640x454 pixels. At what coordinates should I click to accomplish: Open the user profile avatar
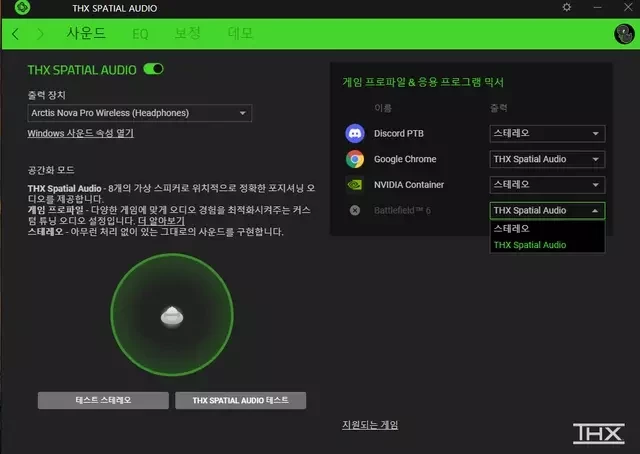[624, 34]
